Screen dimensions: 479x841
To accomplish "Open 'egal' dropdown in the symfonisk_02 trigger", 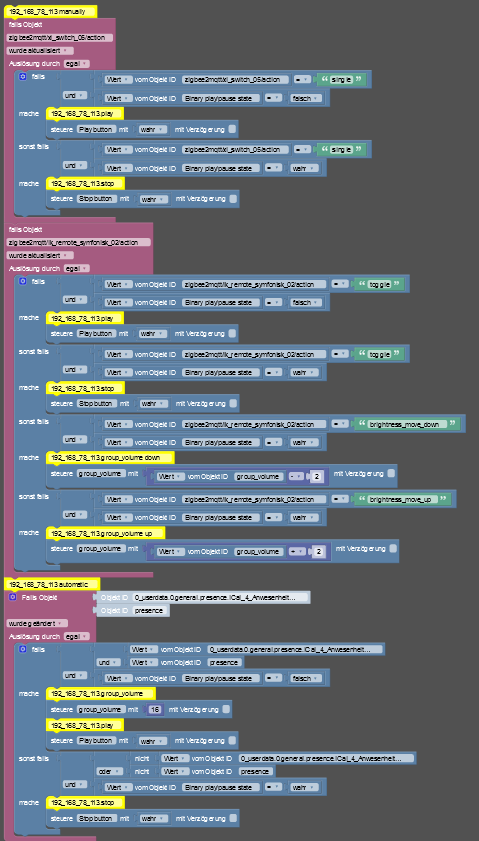I will 76,268.
